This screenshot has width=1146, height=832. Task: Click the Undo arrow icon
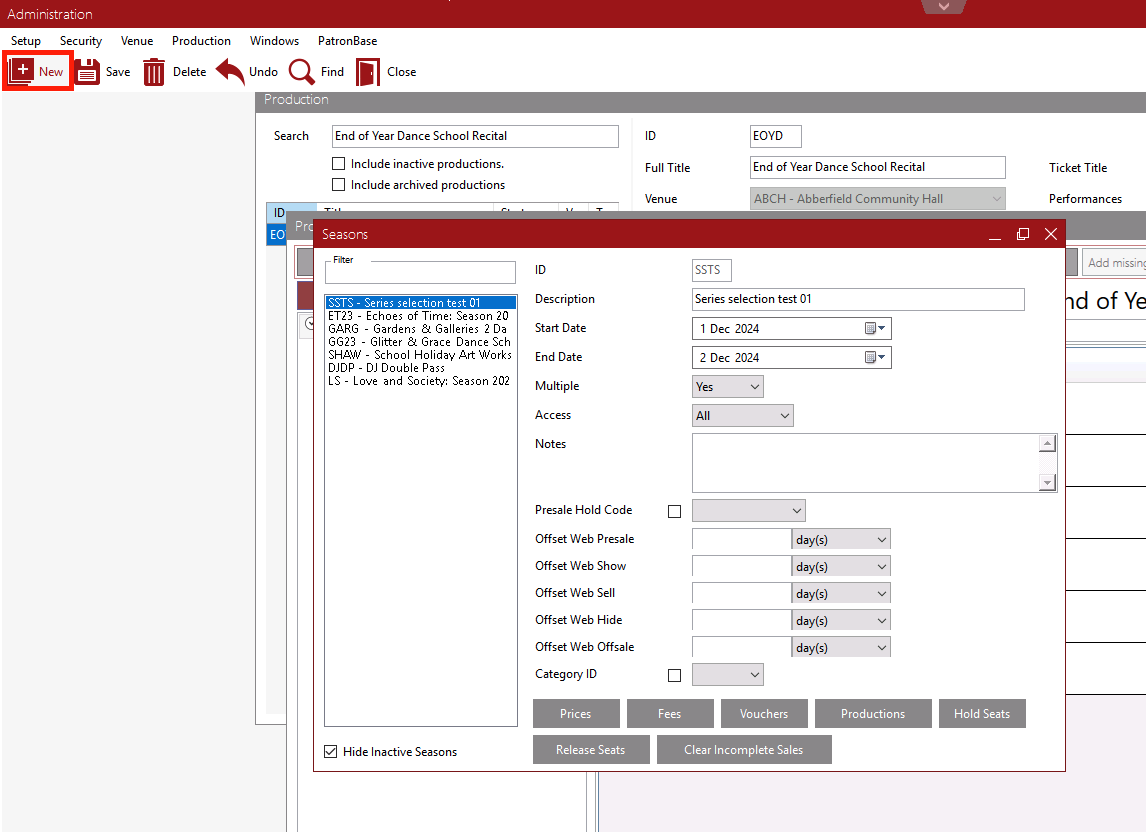click(x=231, y=72)
